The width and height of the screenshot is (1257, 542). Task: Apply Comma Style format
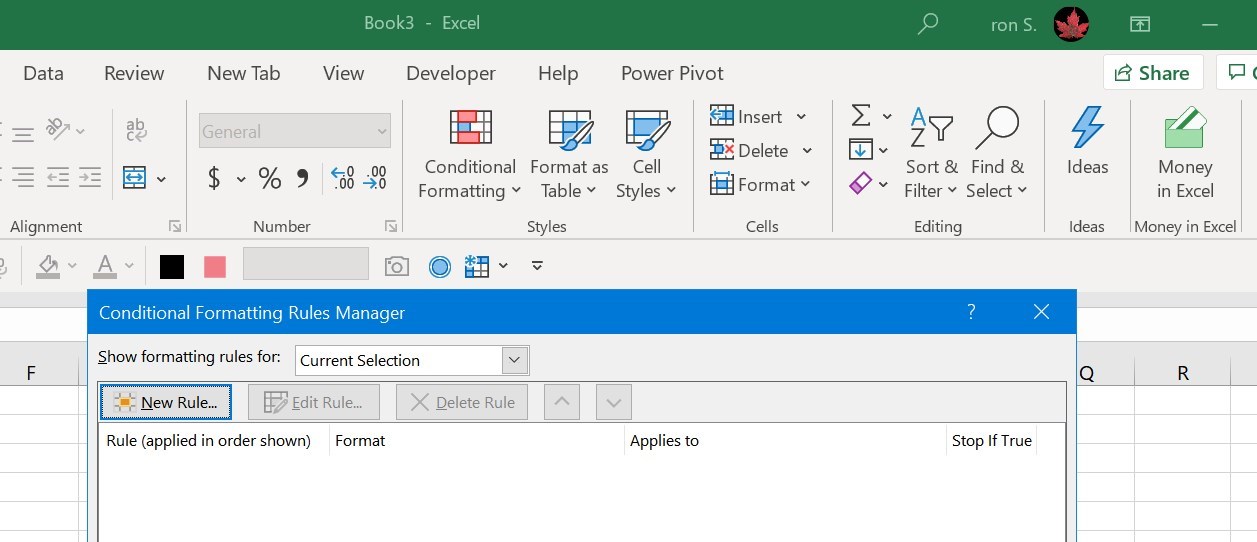click(302, 179)
